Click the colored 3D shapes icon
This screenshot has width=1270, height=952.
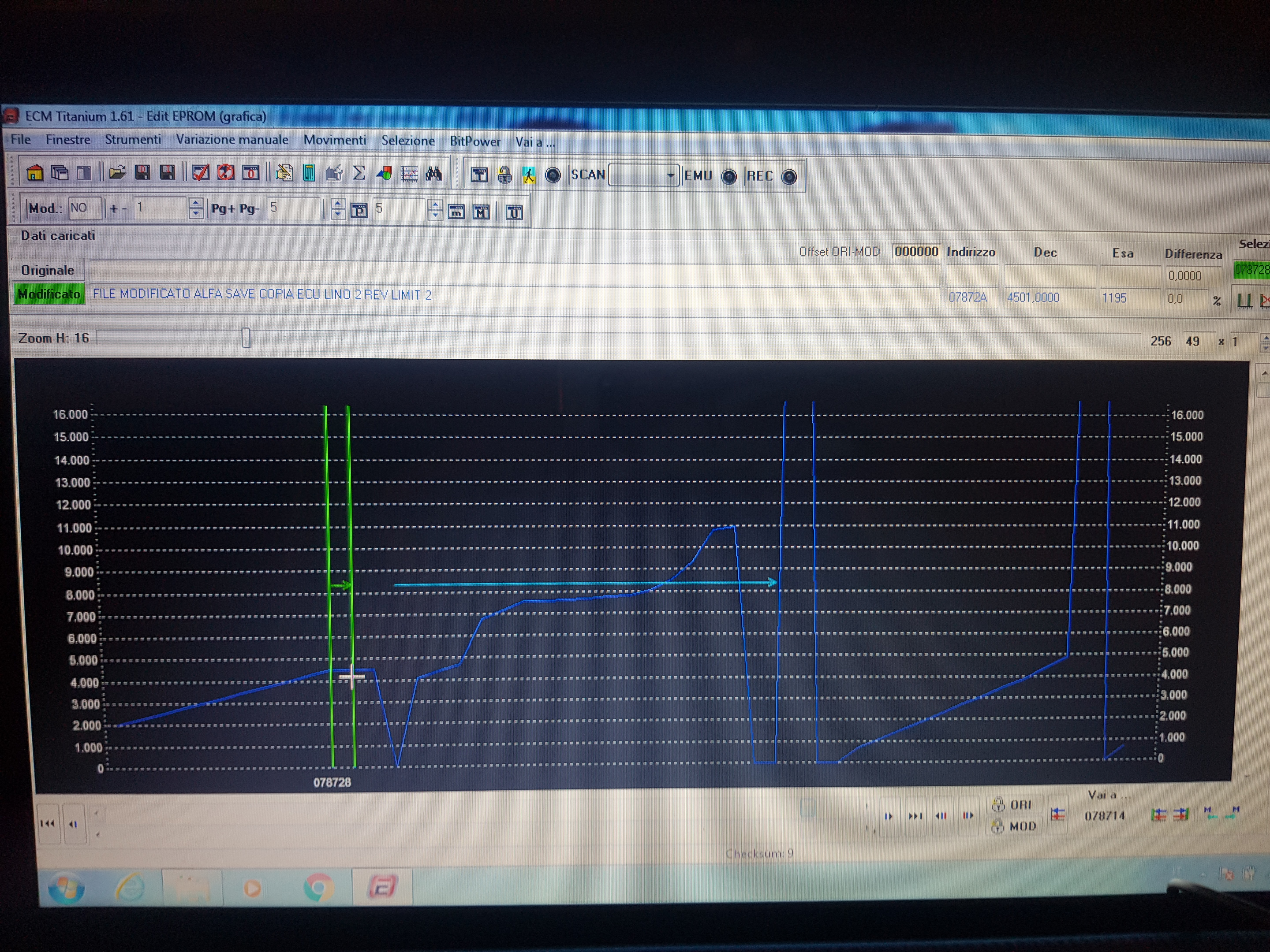tap(384, 173)
